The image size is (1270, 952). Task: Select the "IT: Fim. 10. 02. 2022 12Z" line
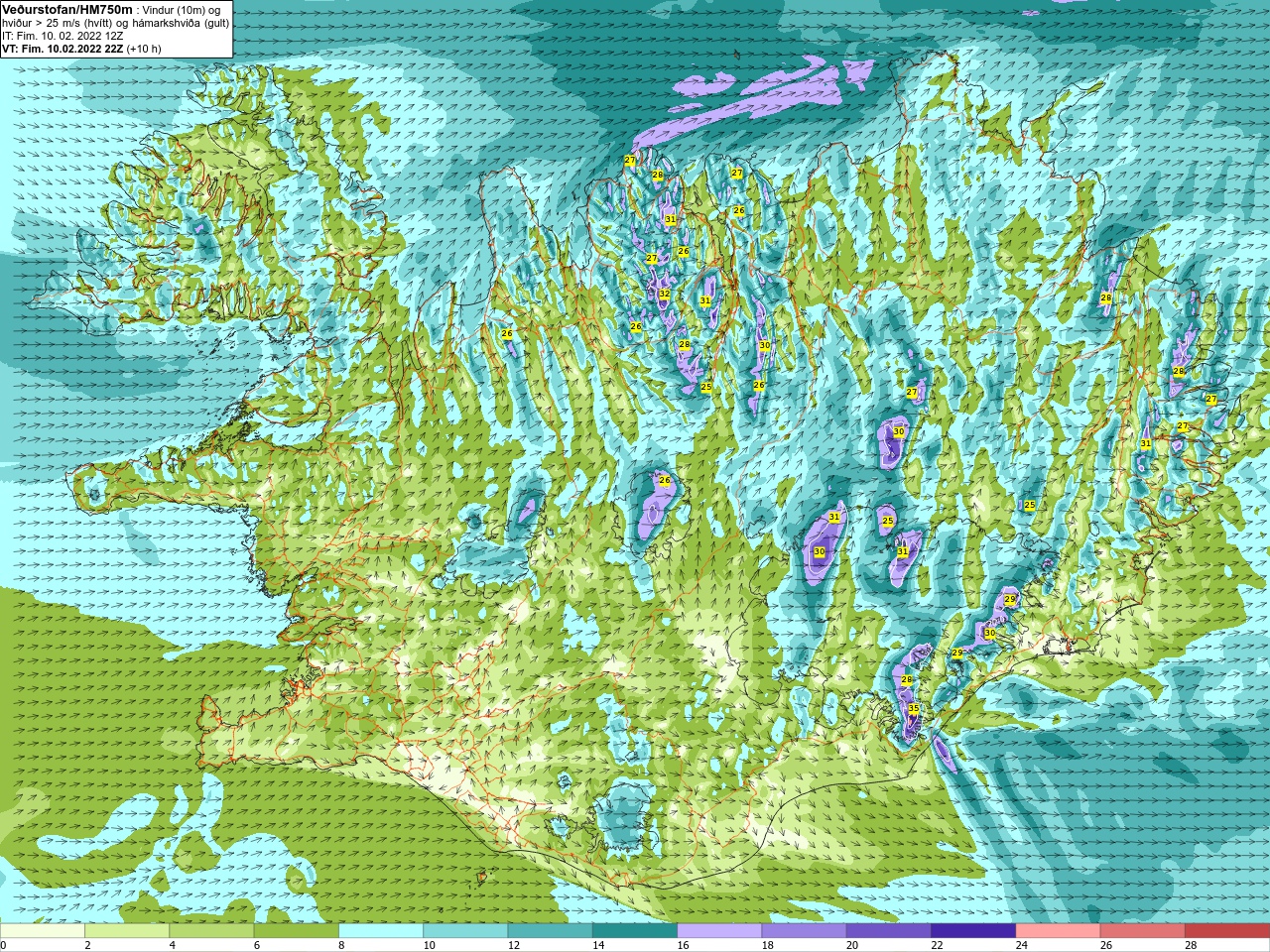(x=63, y=36)
